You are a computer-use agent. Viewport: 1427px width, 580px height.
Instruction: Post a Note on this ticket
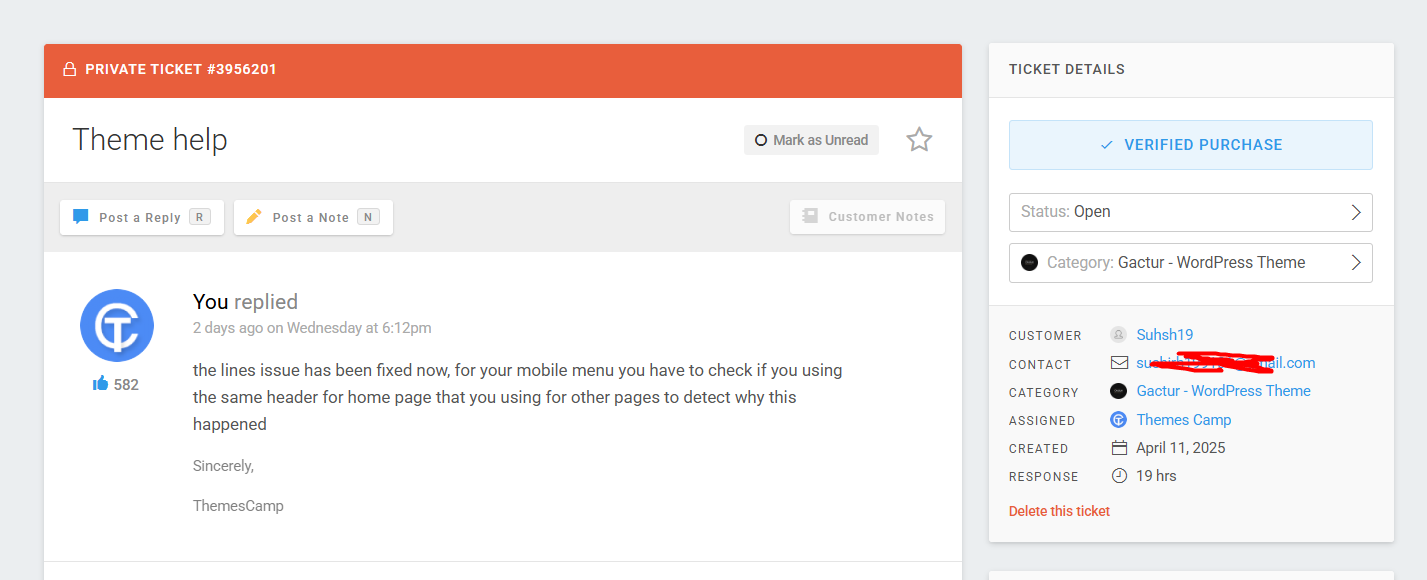(x=313, y=217)
